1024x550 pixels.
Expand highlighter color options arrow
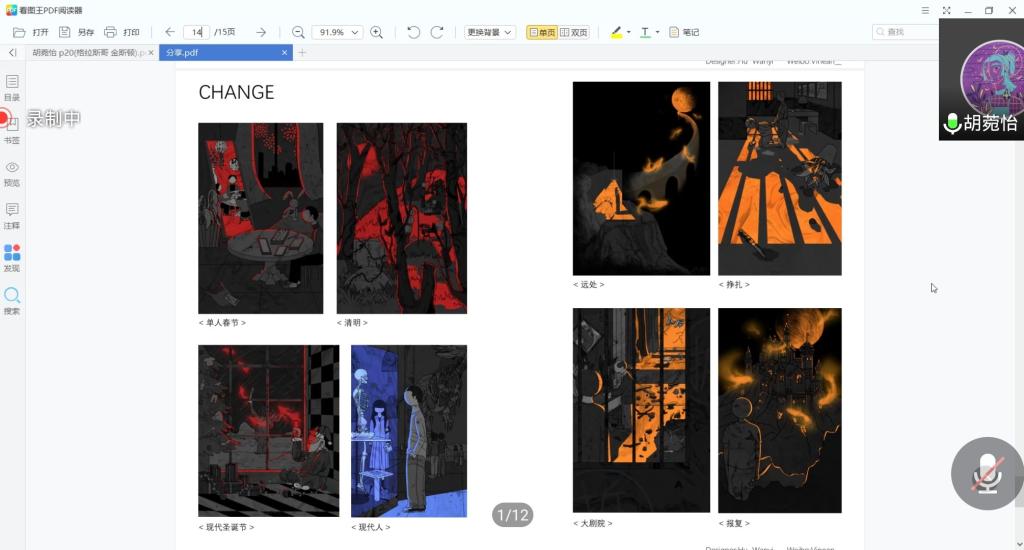point(629,32)
